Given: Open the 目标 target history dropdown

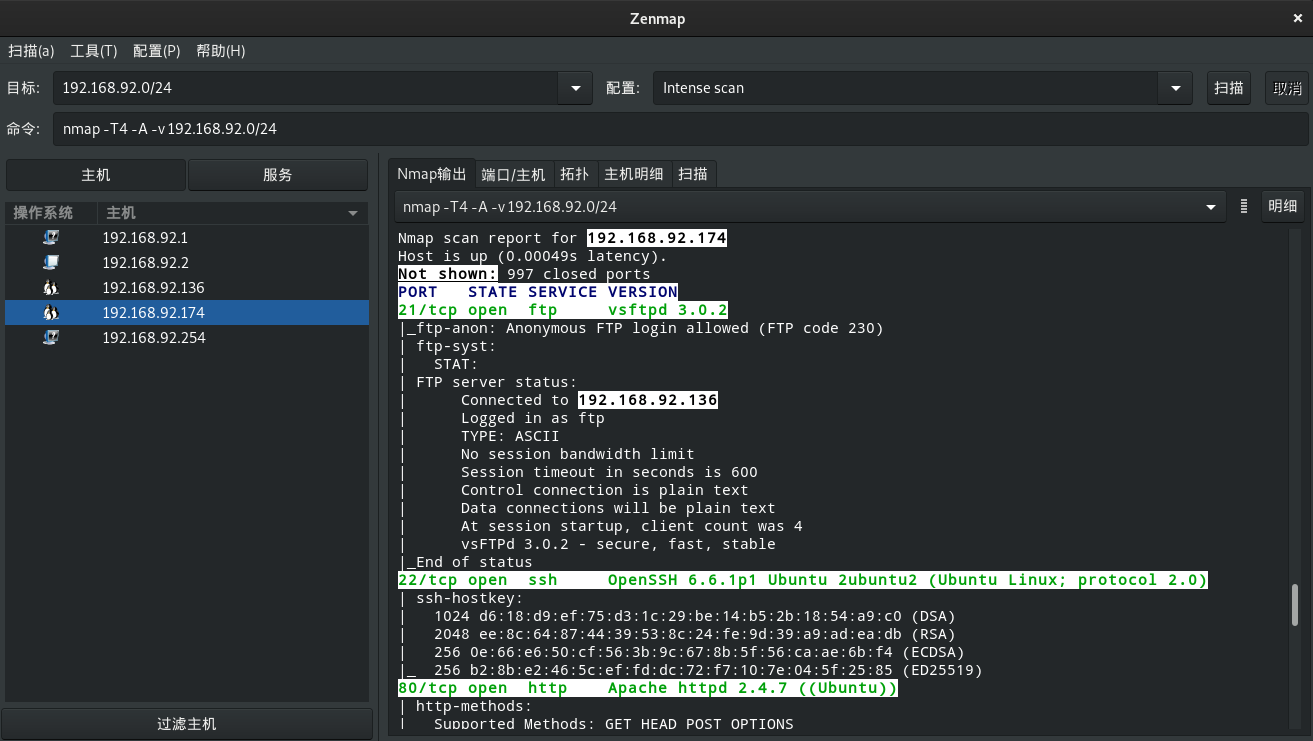Looking at the screenshot, I should tap(574, 88).
